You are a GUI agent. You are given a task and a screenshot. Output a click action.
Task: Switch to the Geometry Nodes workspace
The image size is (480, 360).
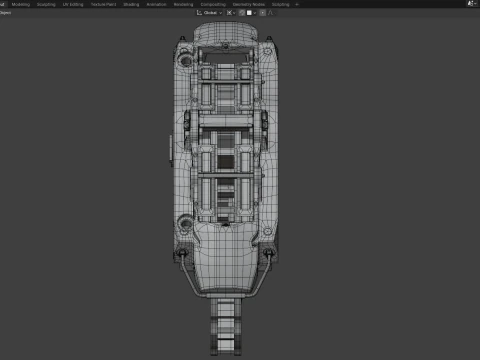click(x=249, y=4)
